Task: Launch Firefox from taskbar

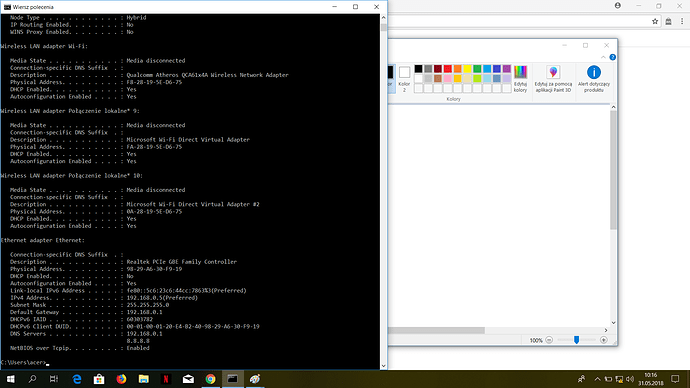Action: point(121,379)
